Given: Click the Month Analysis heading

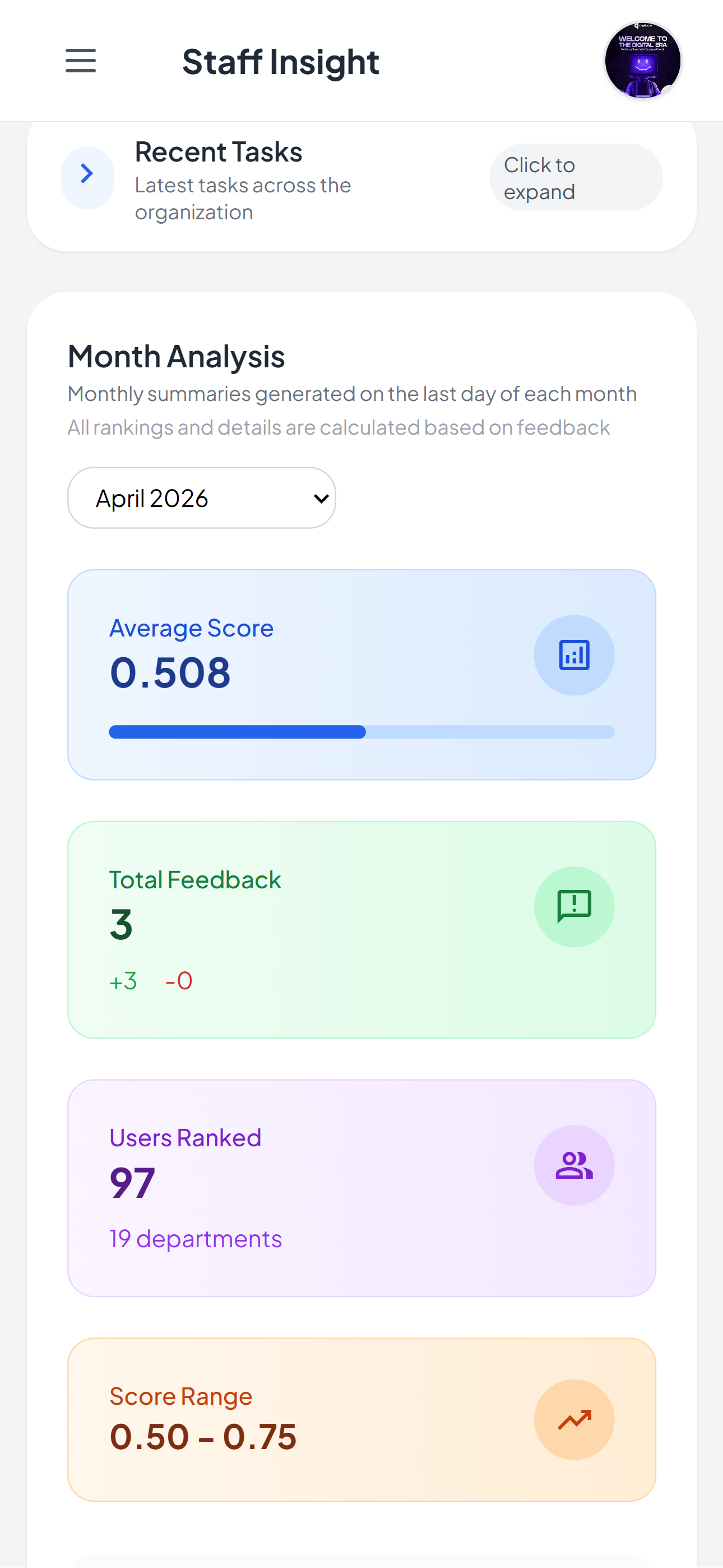Looking at the screenshot, I should pyautogui.click(x=176, y=356).
